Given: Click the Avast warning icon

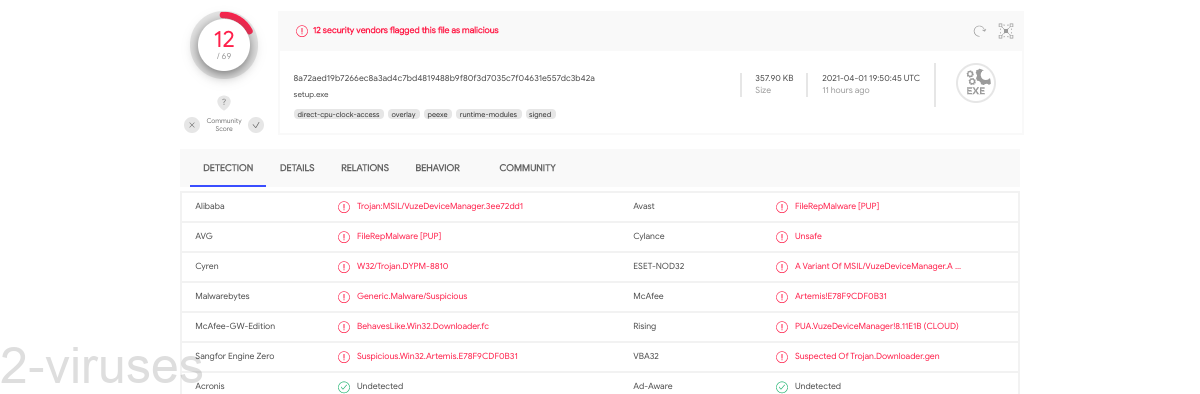Looking at the screenshot, I should coord(782,207).
